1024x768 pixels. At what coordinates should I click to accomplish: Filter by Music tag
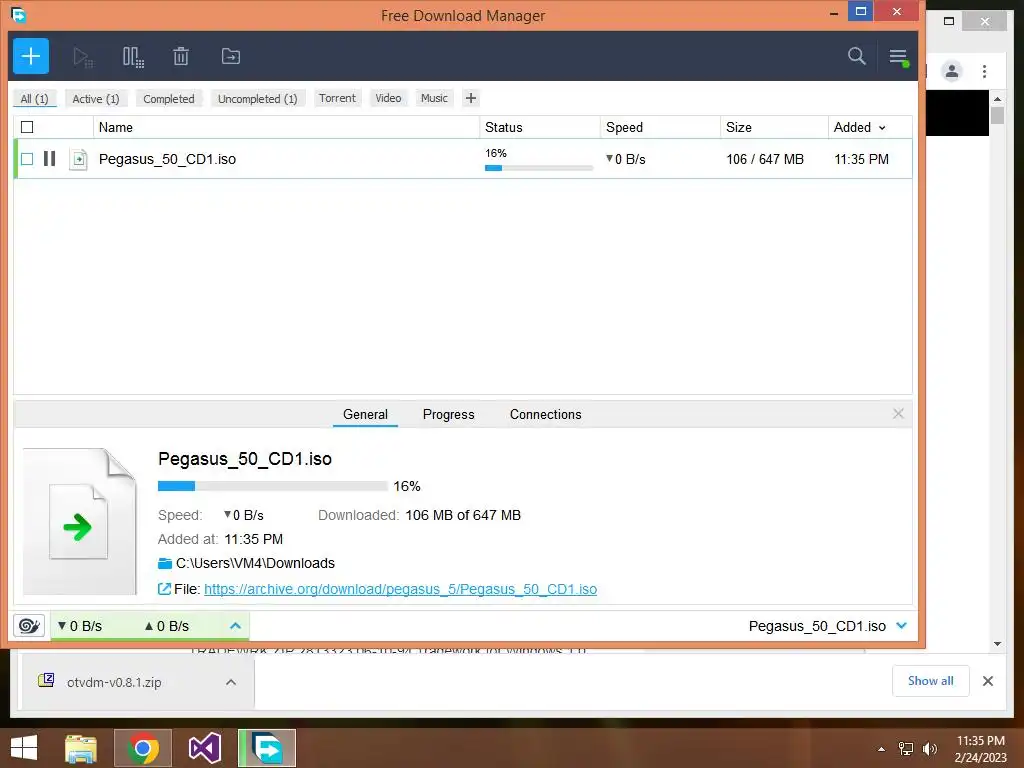click(x=434, y=98)
